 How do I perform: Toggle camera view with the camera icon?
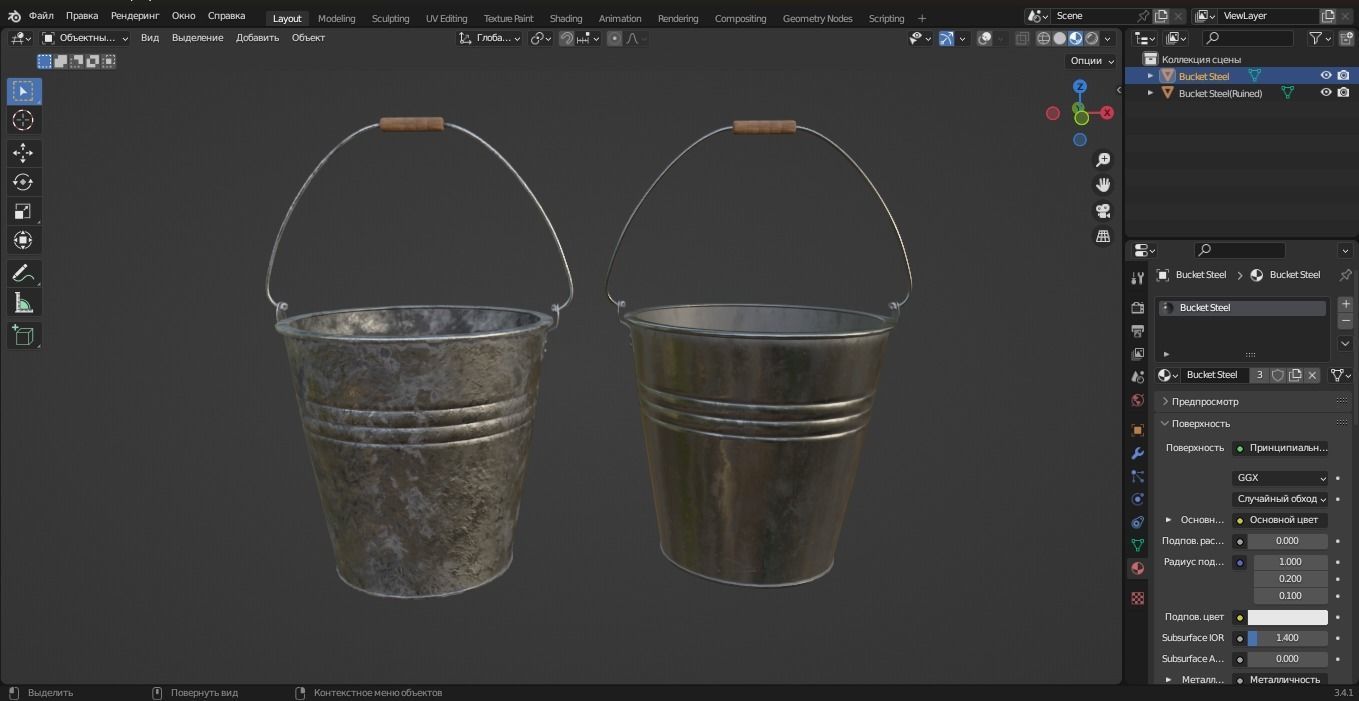[x=1103, y=211]
